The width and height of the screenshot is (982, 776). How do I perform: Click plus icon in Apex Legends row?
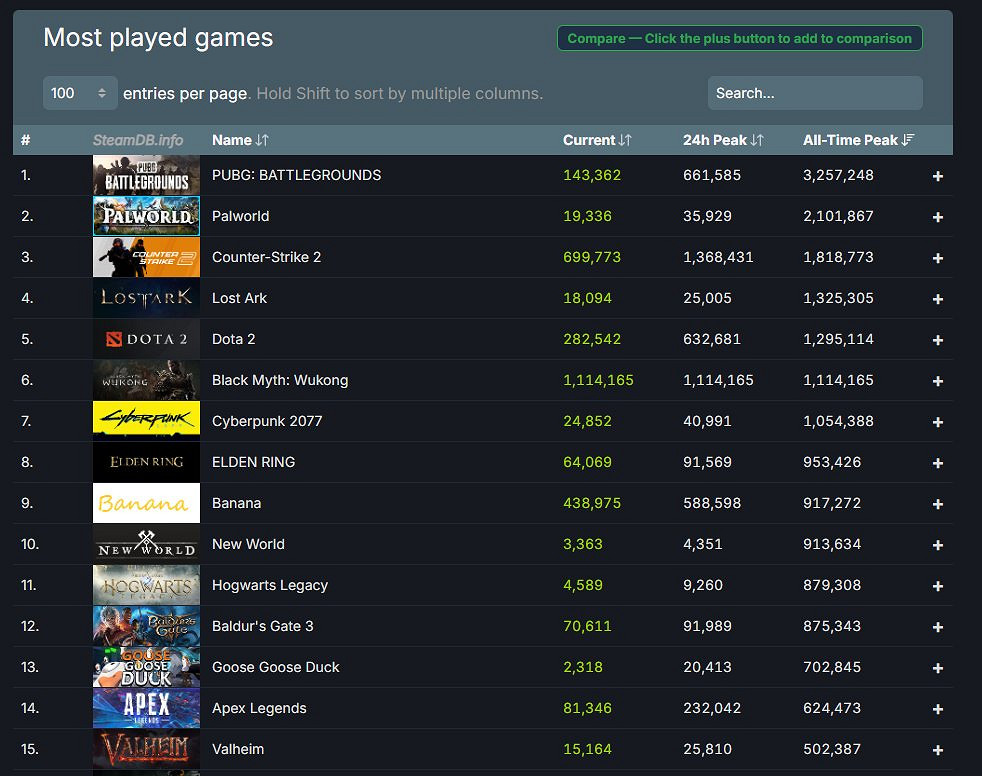pyautogui.click(x=937, y=709)
